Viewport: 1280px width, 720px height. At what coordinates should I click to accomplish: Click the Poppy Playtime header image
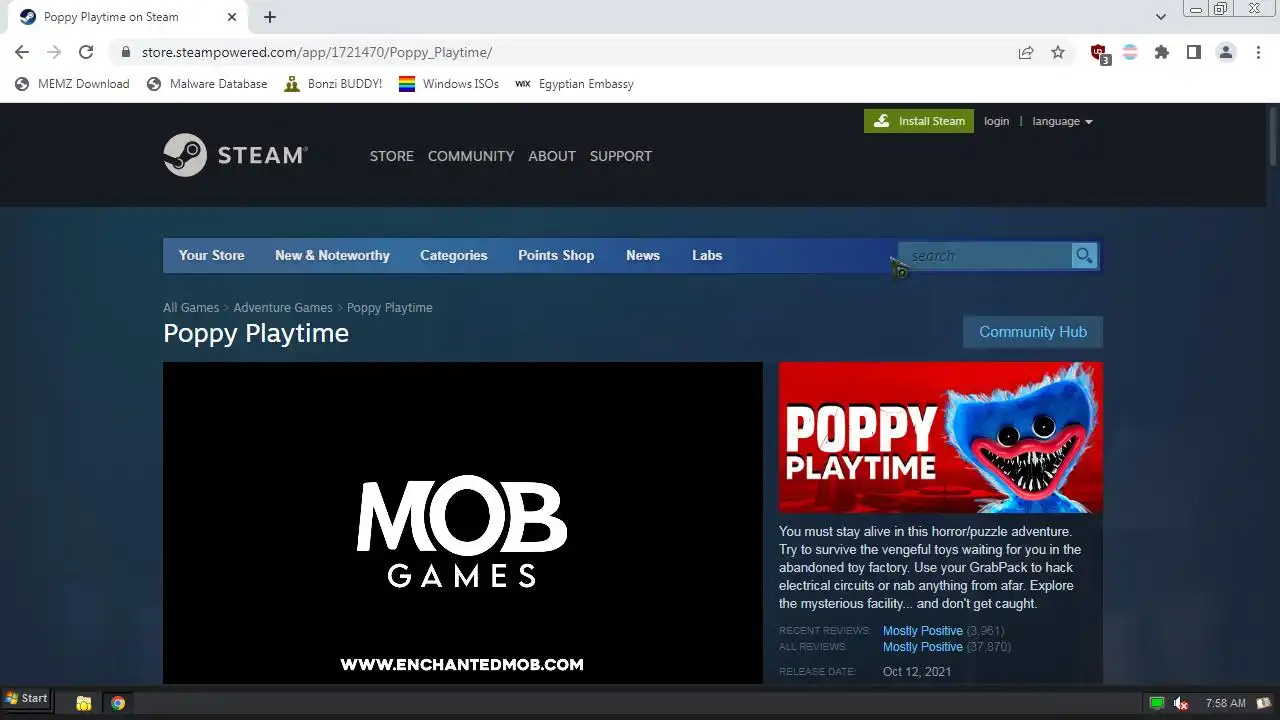(941, 438)
